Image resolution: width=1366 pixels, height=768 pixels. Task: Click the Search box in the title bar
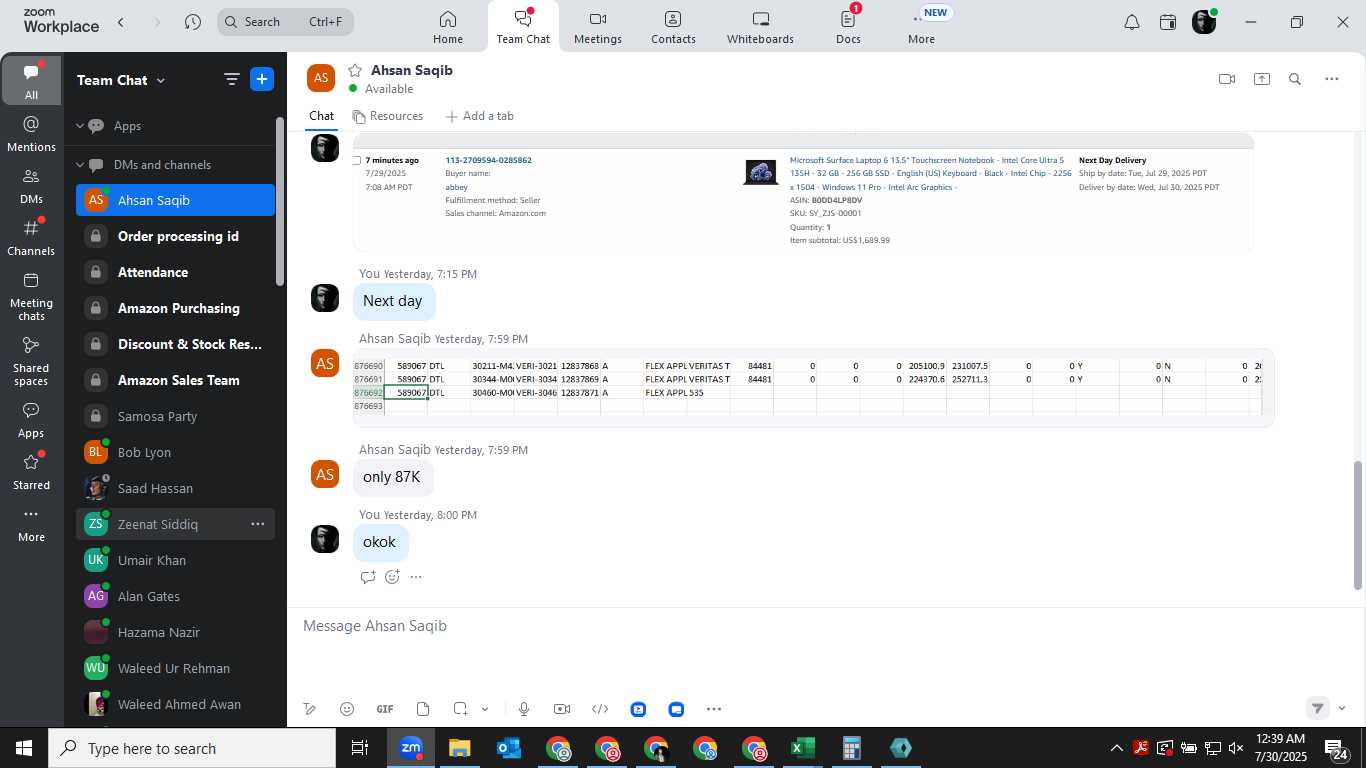tap(285, 22)
